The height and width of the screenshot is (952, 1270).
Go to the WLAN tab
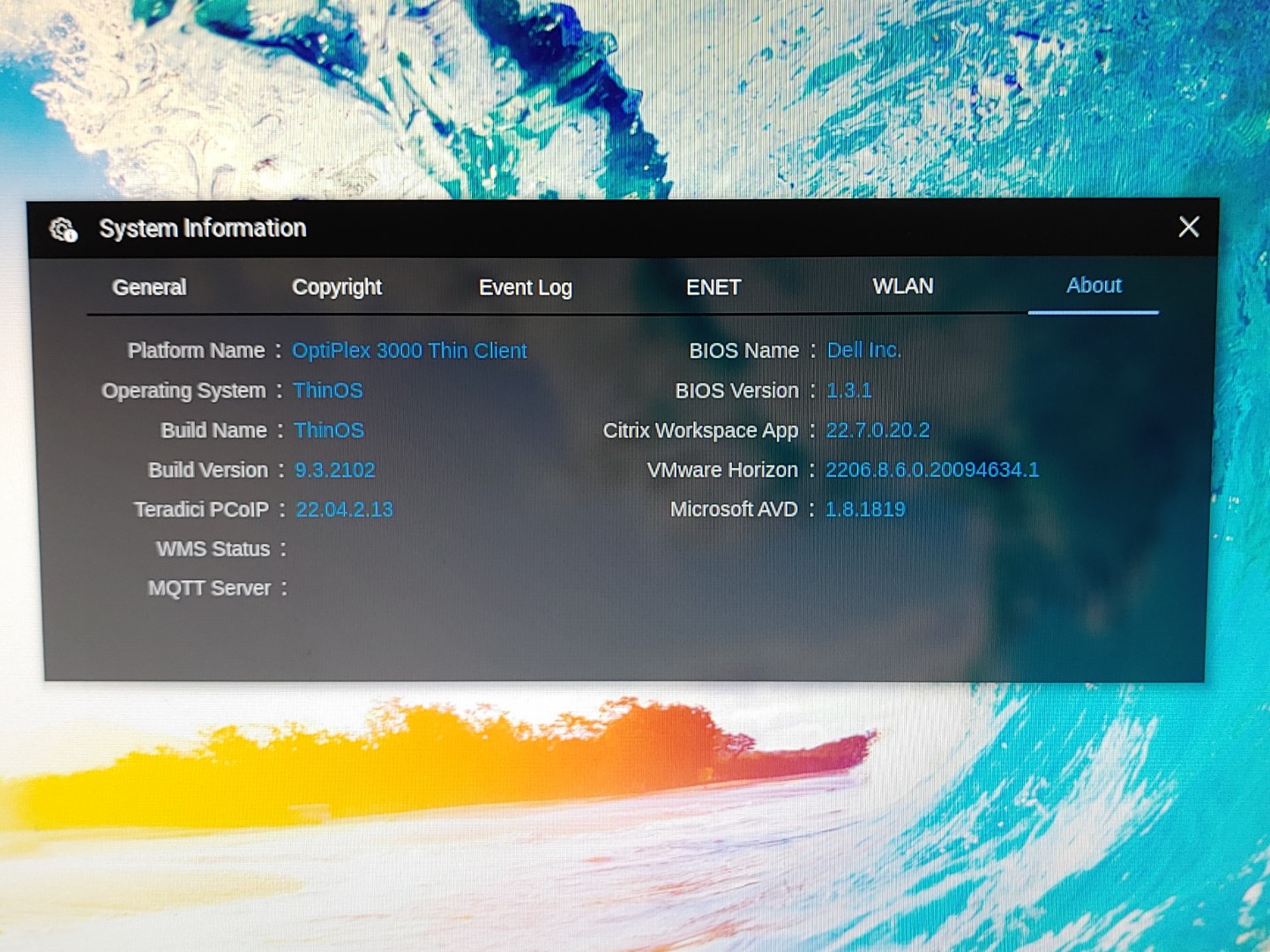point(902,286)
